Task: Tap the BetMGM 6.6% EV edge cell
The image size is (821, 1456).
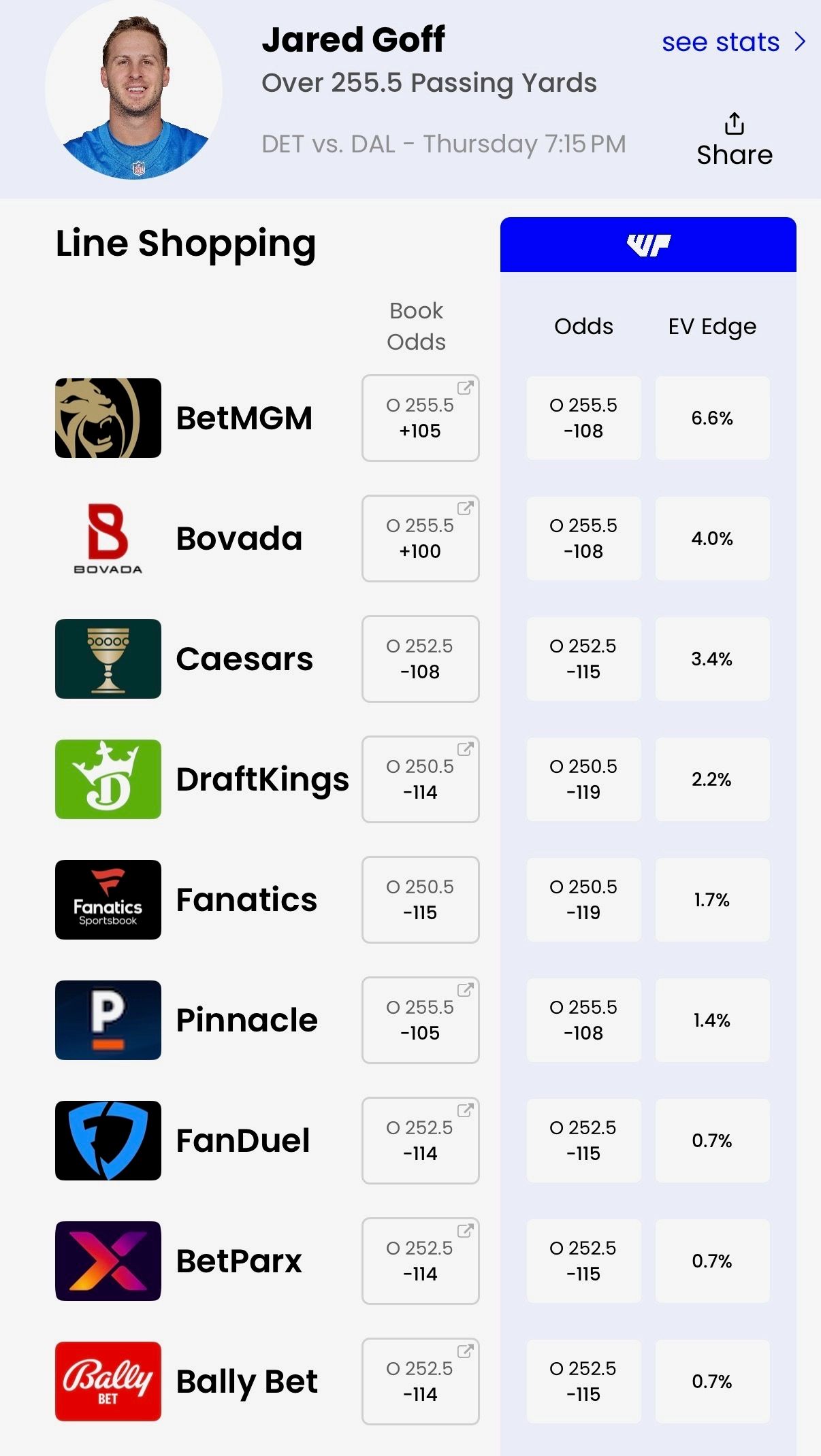Action: pyautogui.click(x=712, y=418)
